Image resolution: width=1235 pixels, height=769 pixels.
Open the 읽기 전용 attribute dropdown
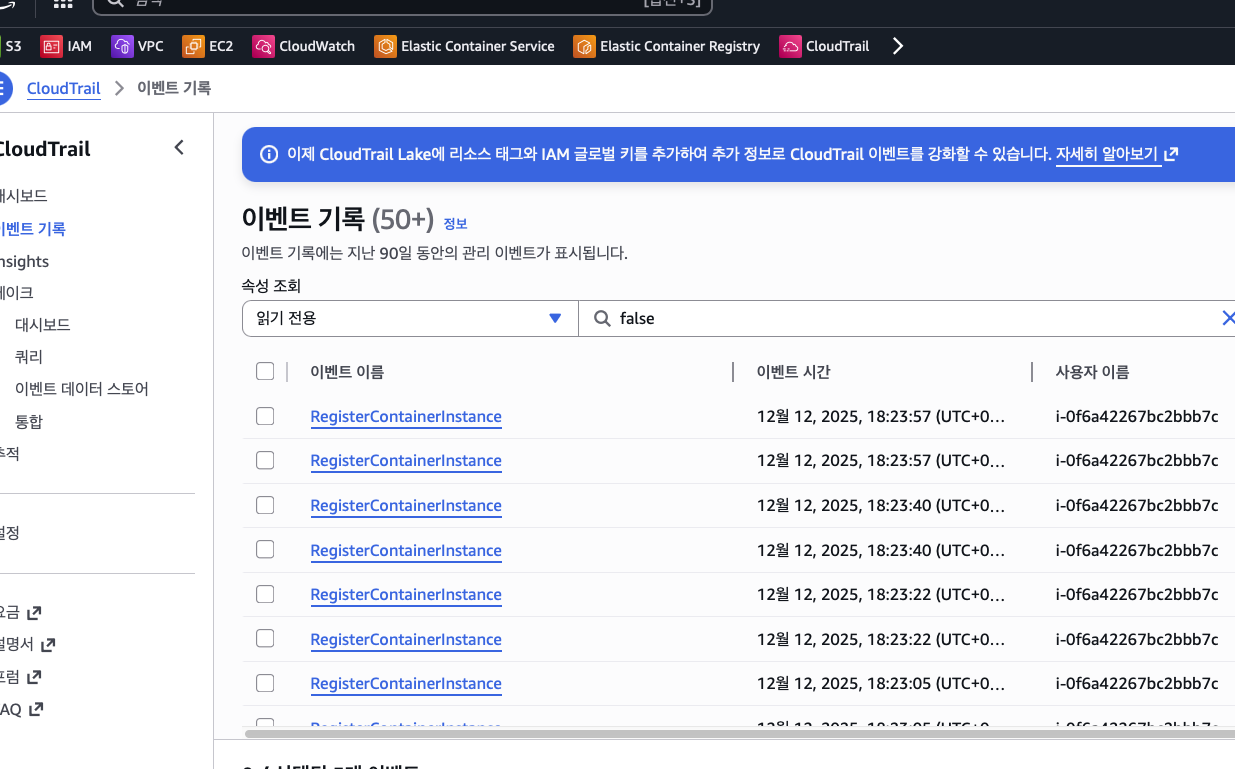pos(409,317)
